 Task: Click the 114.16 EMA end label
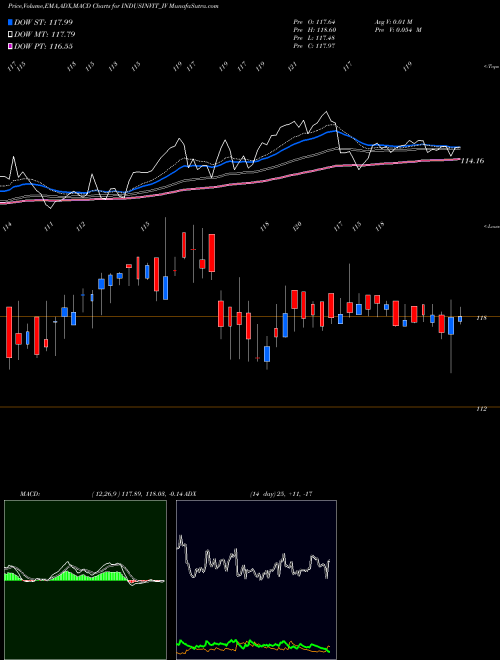(x=472, y=161)
